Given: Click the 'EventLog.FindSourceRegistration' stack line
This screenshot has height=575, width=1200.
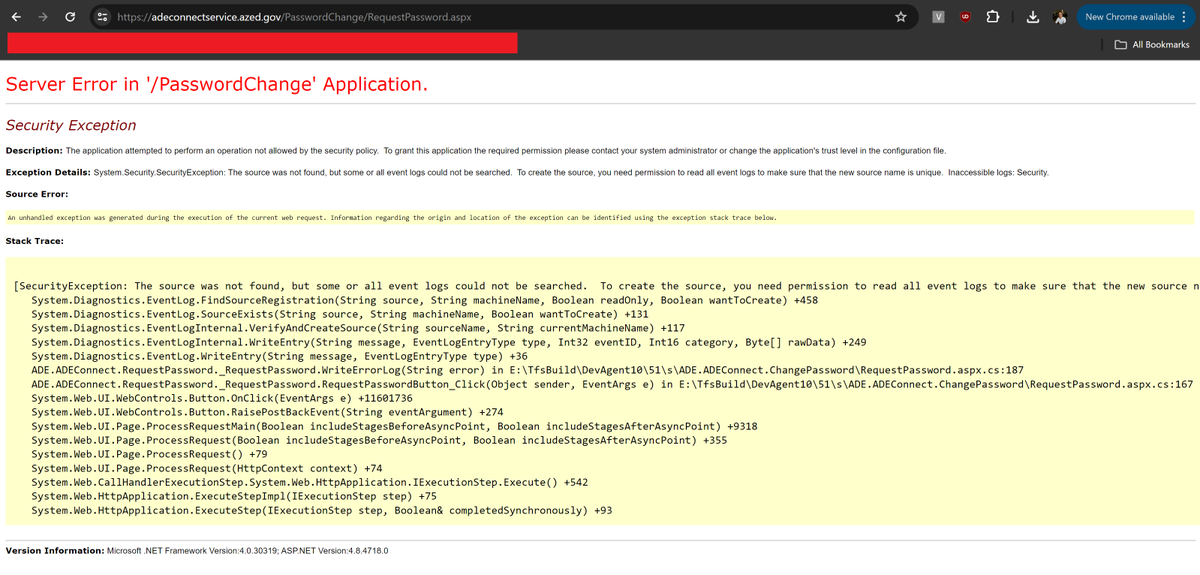Looking at the screenshot, I should point(424,300).
